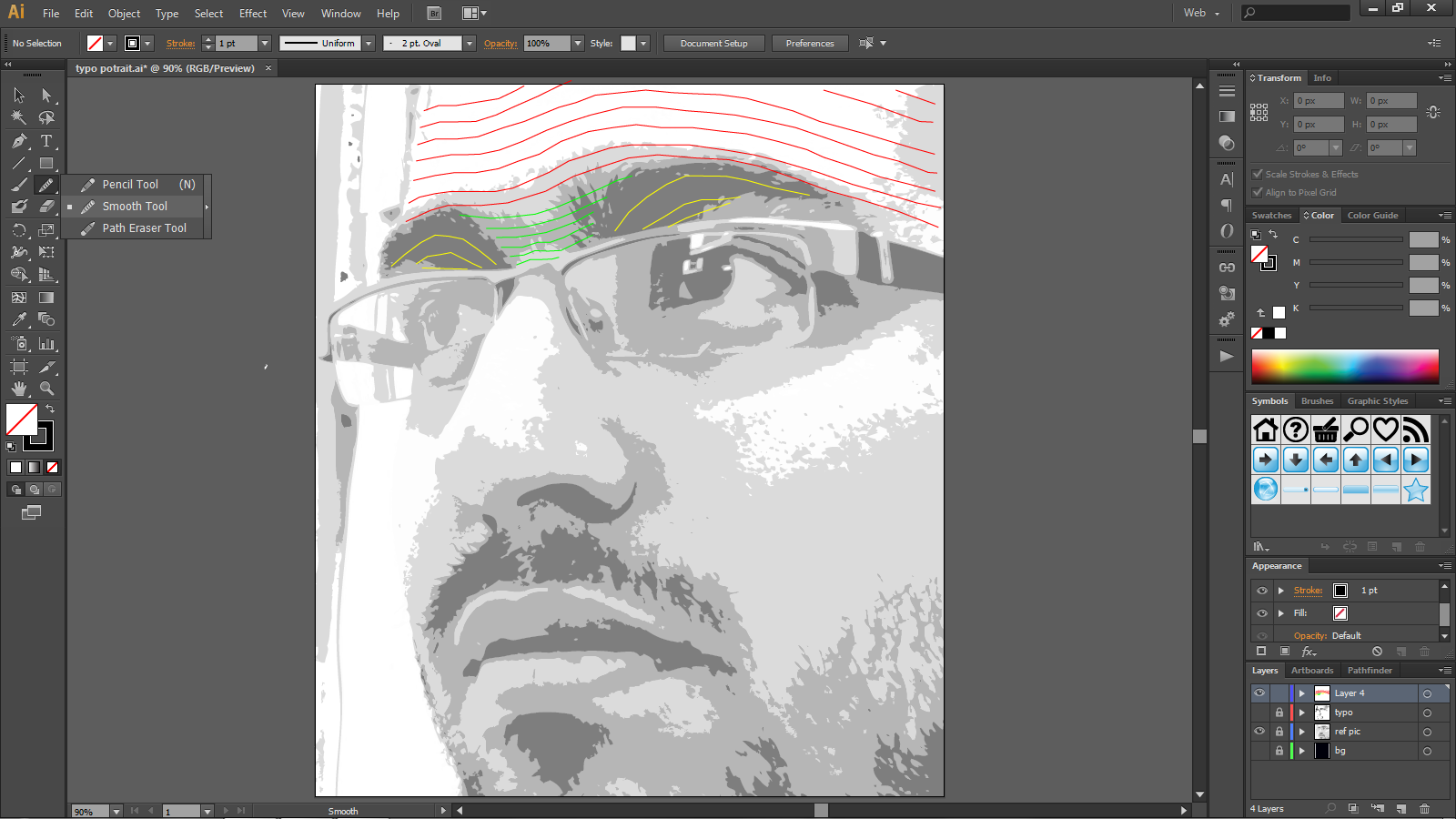Expand the Layer 4 contents triangle
1456x819 pixels.
click(x=1300, y=693)
